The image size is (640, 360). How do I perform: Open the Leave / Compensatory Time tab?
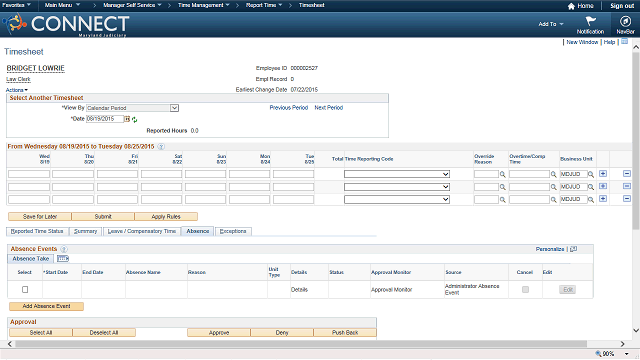[x=142, y=231]
